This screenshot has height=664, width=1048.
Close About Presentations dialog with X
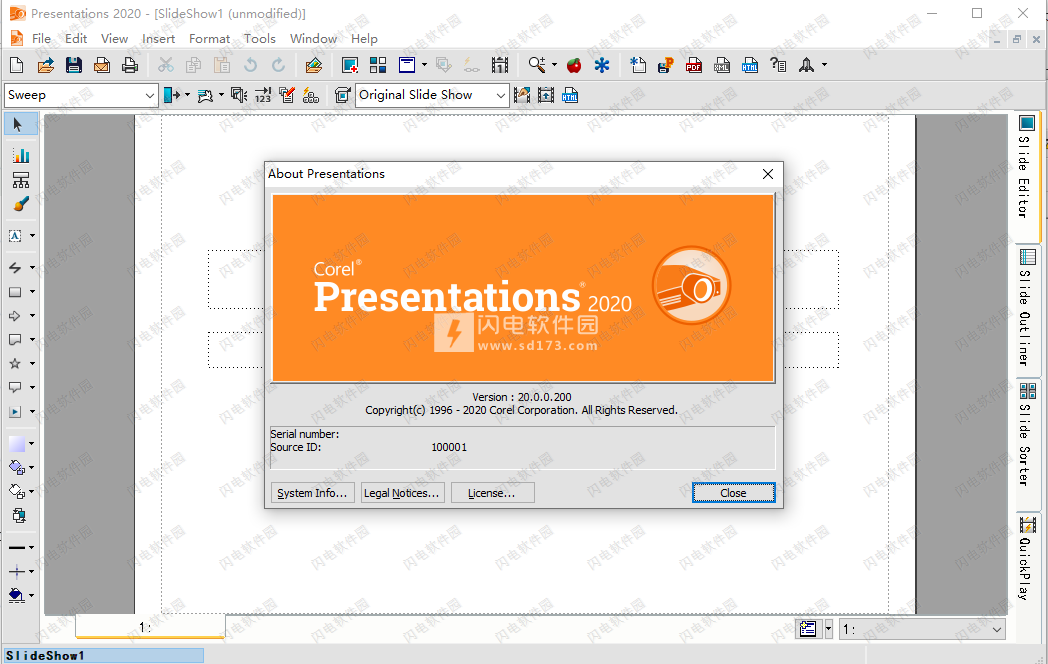[x=768, y=174]
